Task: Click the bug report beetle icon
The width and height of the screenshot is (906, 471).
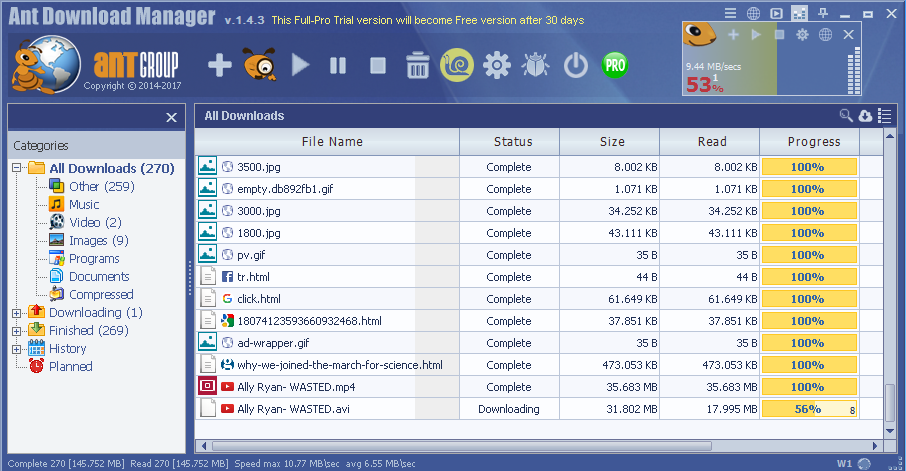Action: [x=536, y=65]
